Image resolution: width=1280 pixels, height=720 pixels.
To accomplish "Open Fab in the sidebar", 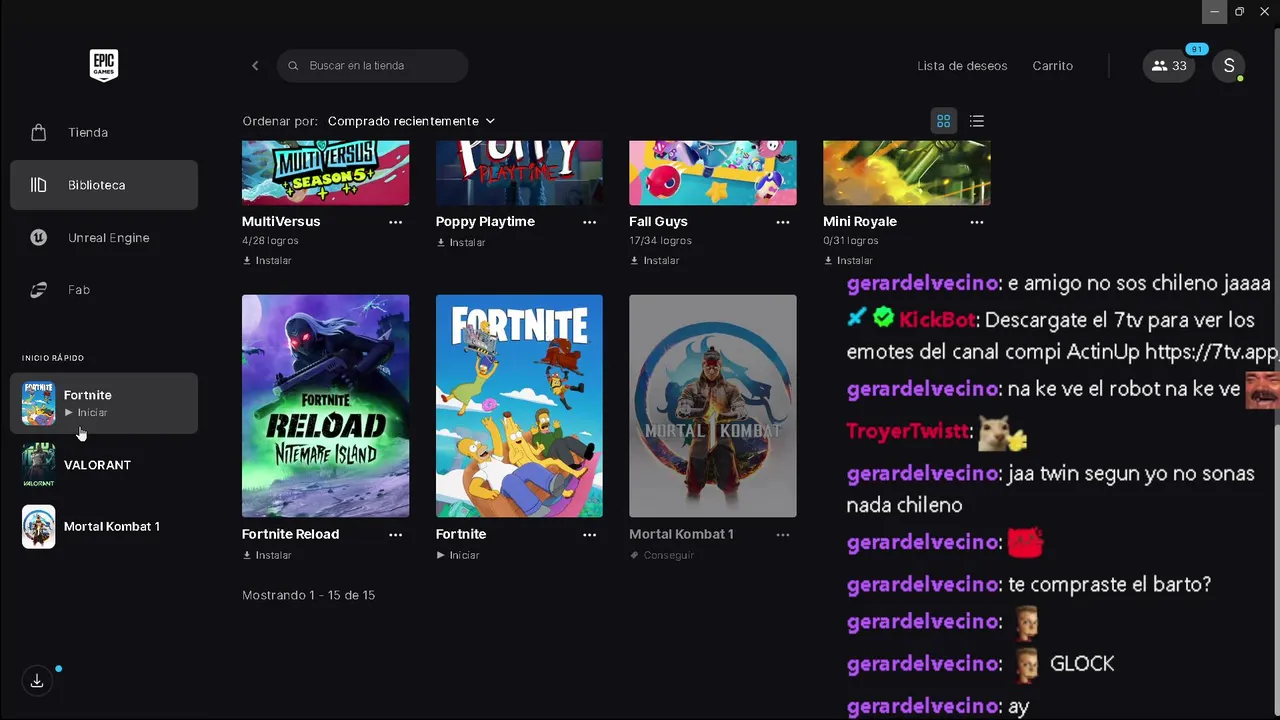I will tap(104, 290).
